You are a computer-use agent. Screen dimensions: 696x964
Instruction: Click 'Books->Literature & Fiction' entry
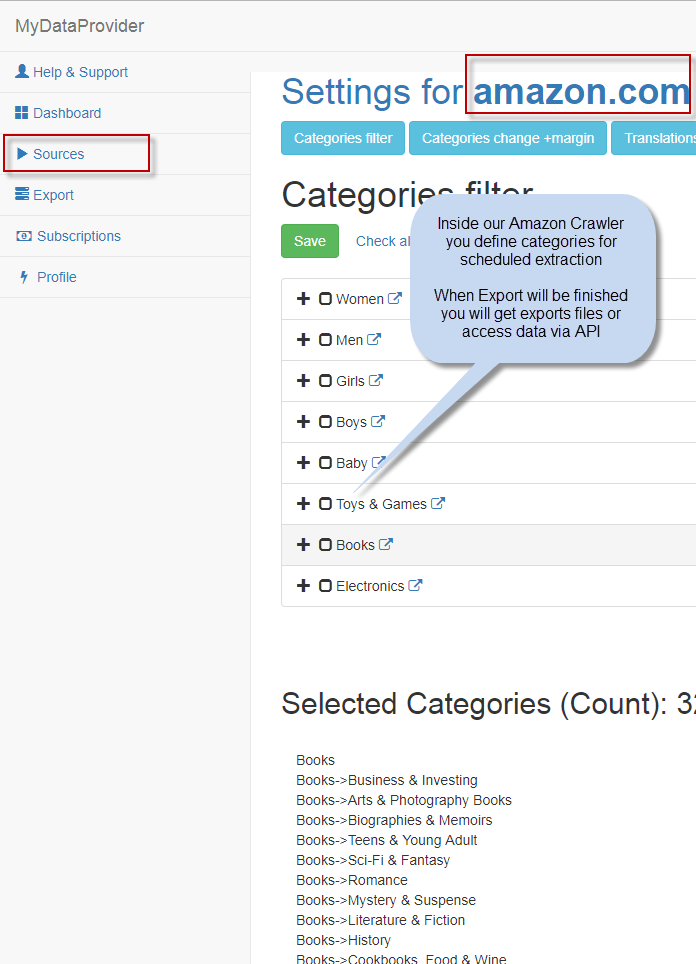pyautogui.click(x=381, y=920)
